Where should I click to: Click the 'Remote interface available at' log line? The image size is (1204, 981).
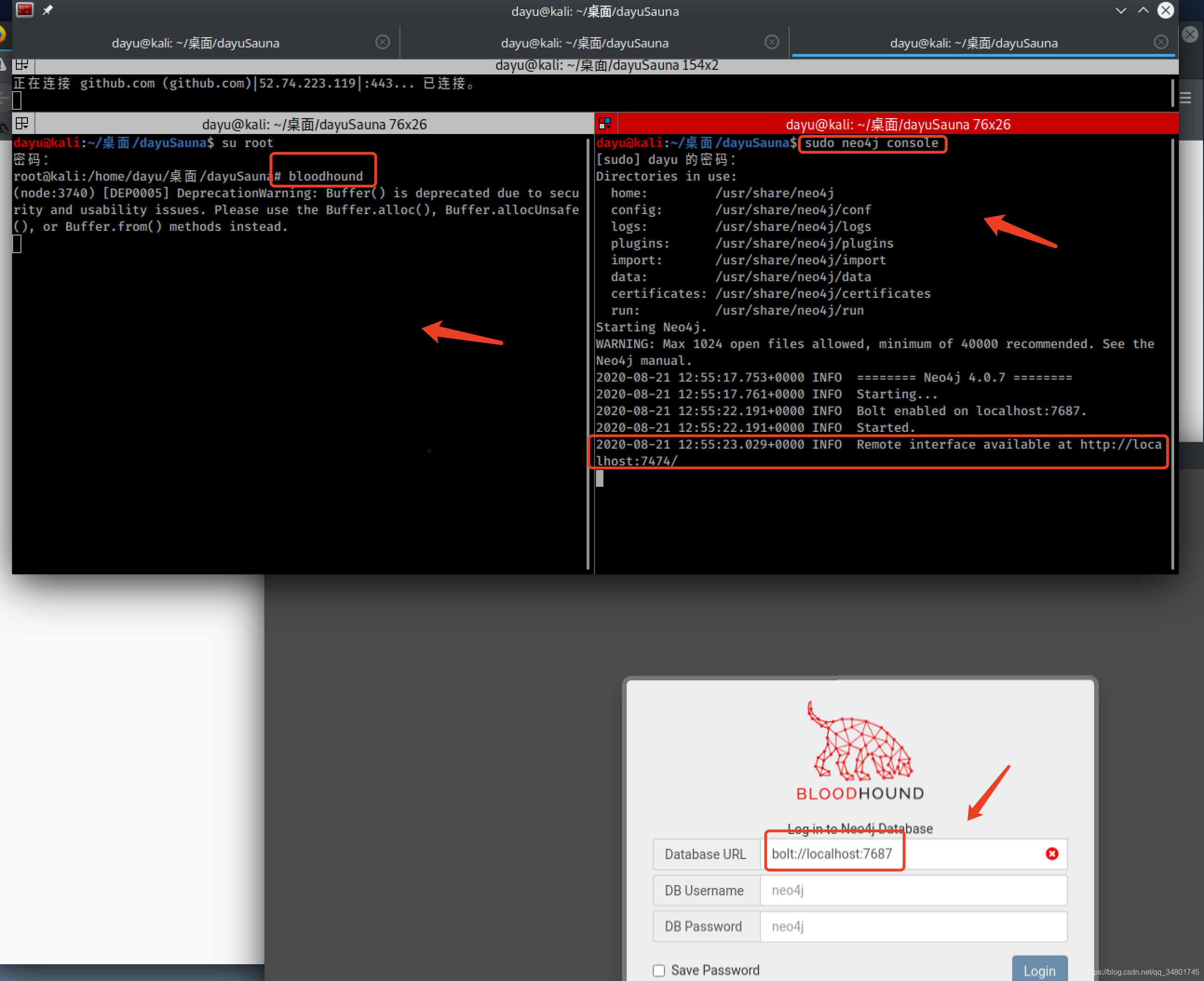pos(879,453)
